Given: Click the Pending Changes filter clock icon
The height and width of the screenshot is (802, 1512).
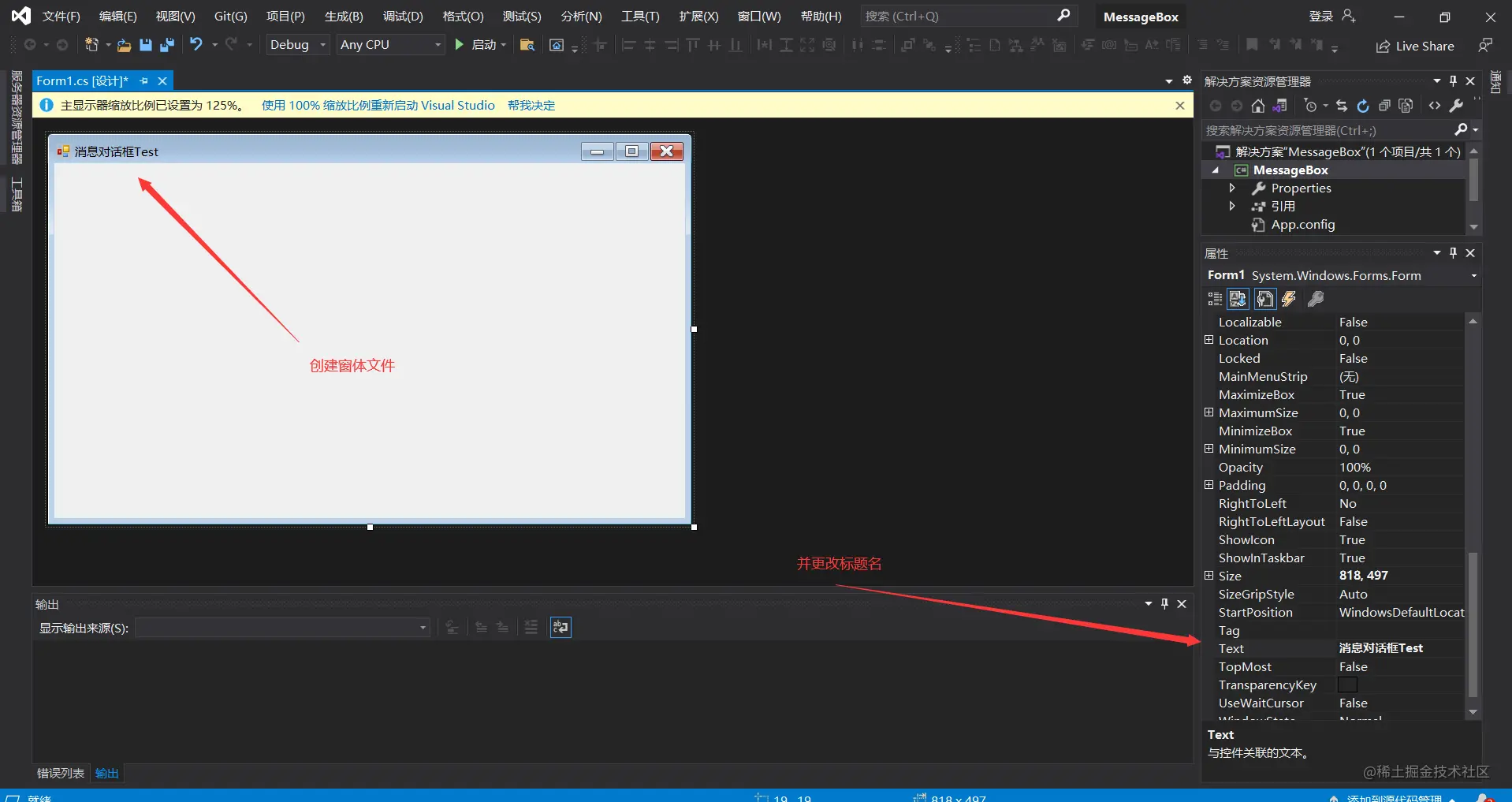Looking at the screenshot, I should 1310,106.
